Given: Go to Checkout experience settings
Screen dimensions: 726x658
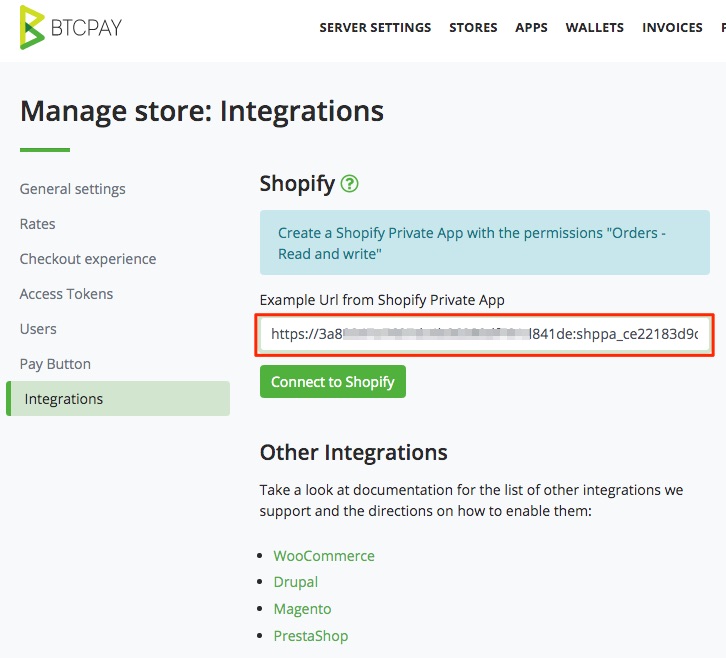Looking at the screenshot, I should tap(88, 259).
